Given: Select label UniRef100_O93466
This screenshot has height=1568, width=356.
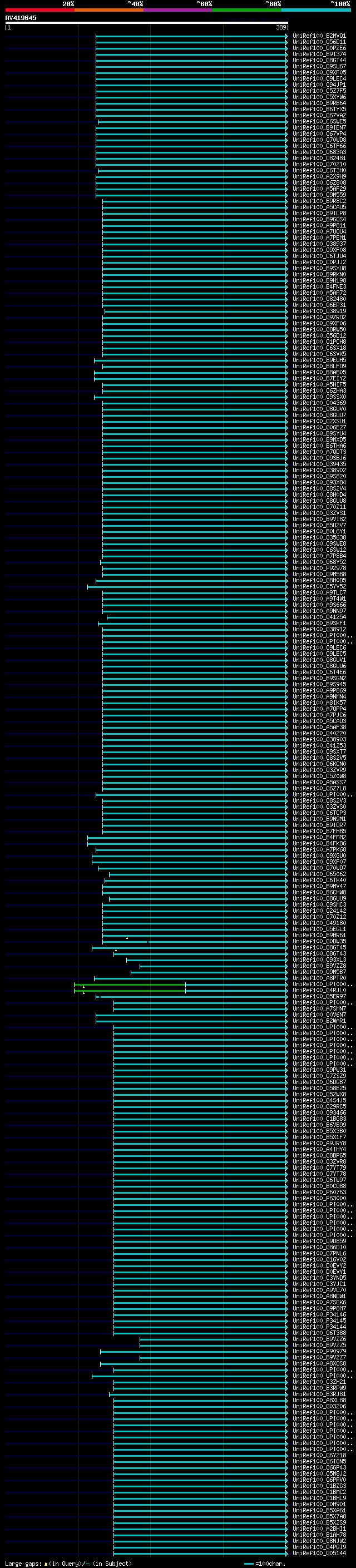Looking at the screenshot, I should [319, 1112].
